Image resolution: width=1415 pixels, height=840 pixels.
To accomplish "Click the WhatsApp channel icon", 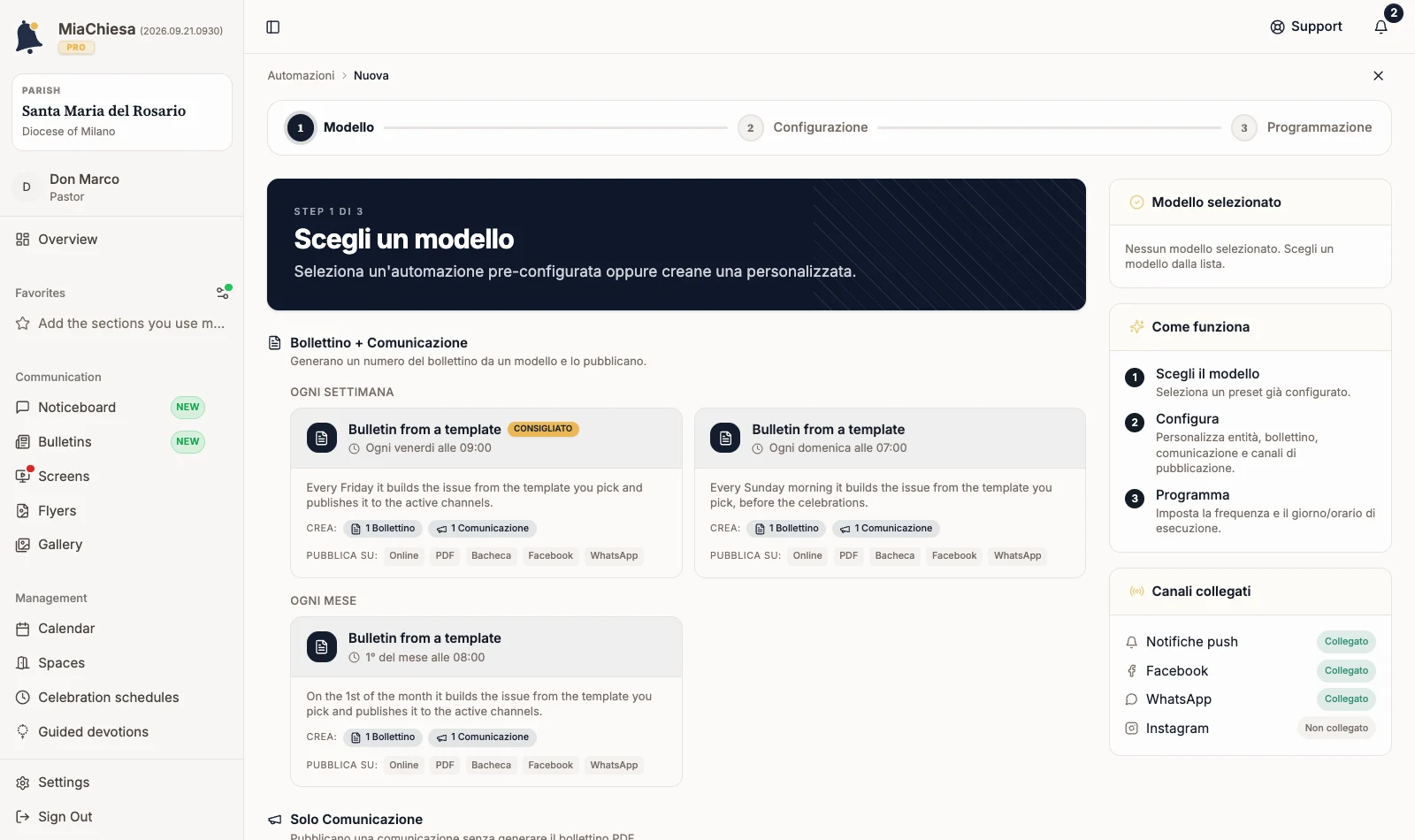I will pyautogui.click(x=1131, y=699).
